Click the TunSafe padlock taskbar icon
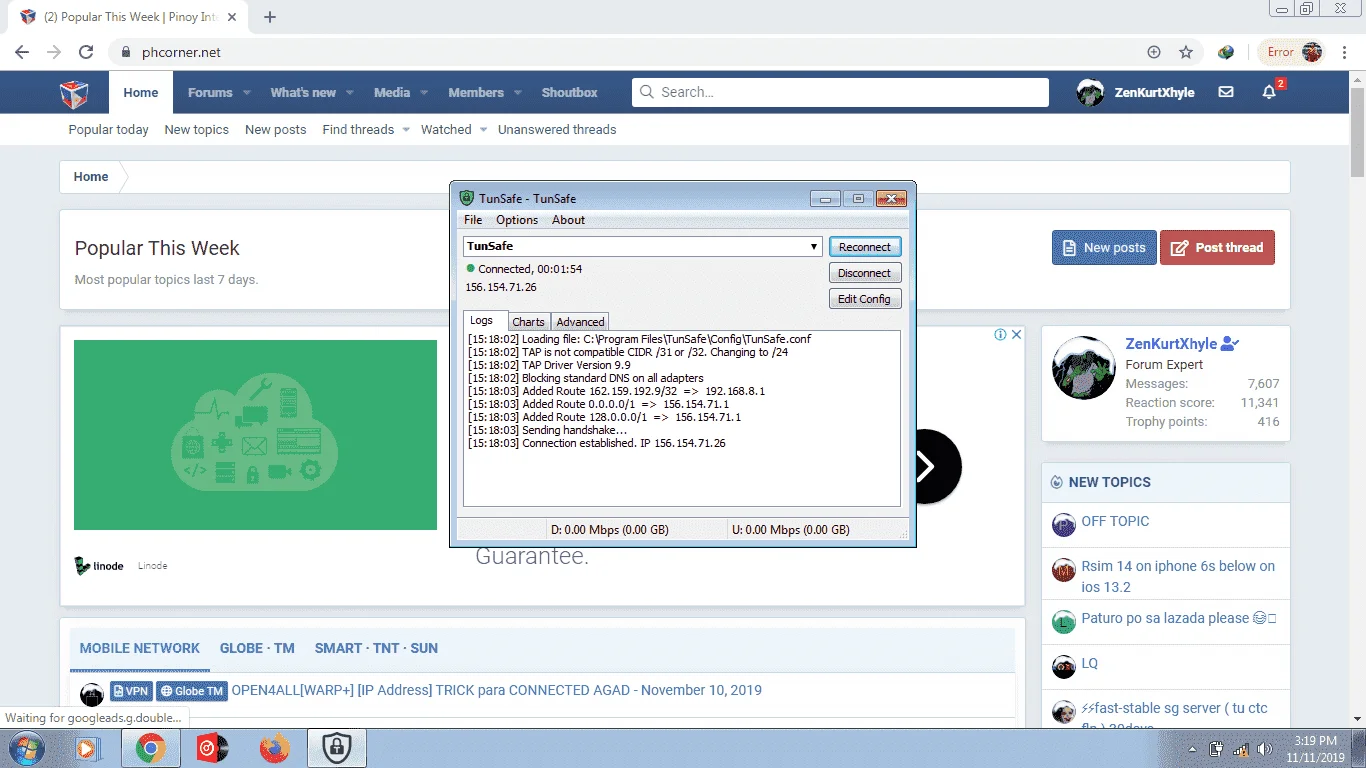Viewport: 1366px width, 768px height. tap(337, 748)
